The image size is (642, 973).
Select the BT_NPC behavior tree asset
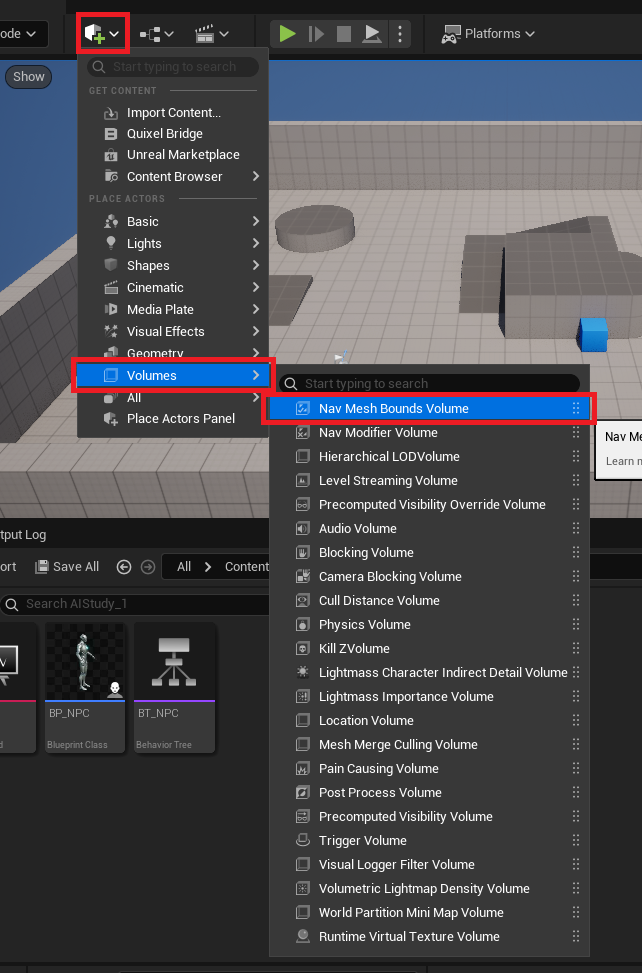coord(174,687)
